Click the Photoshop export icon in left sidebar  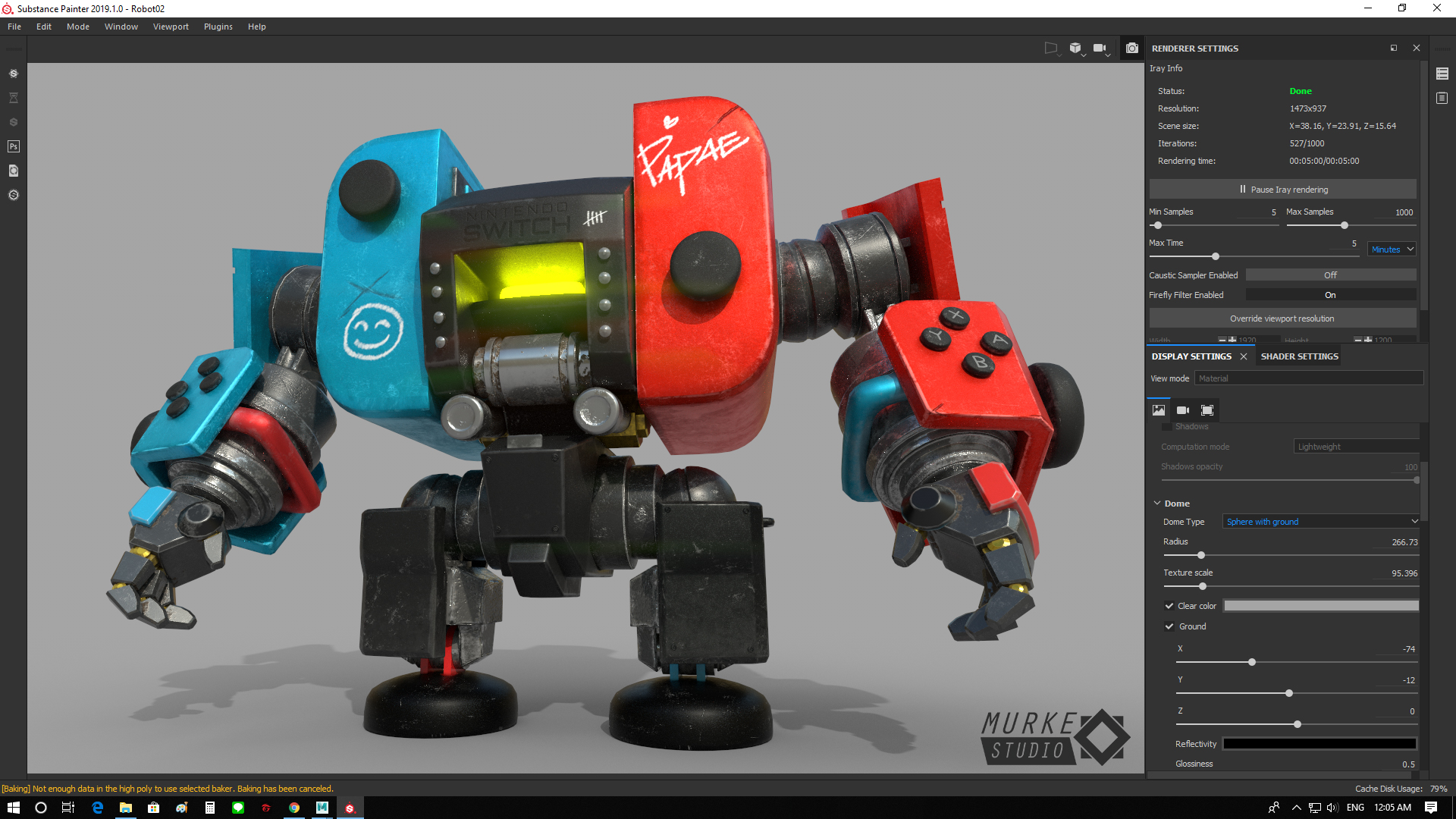(14, 146)
